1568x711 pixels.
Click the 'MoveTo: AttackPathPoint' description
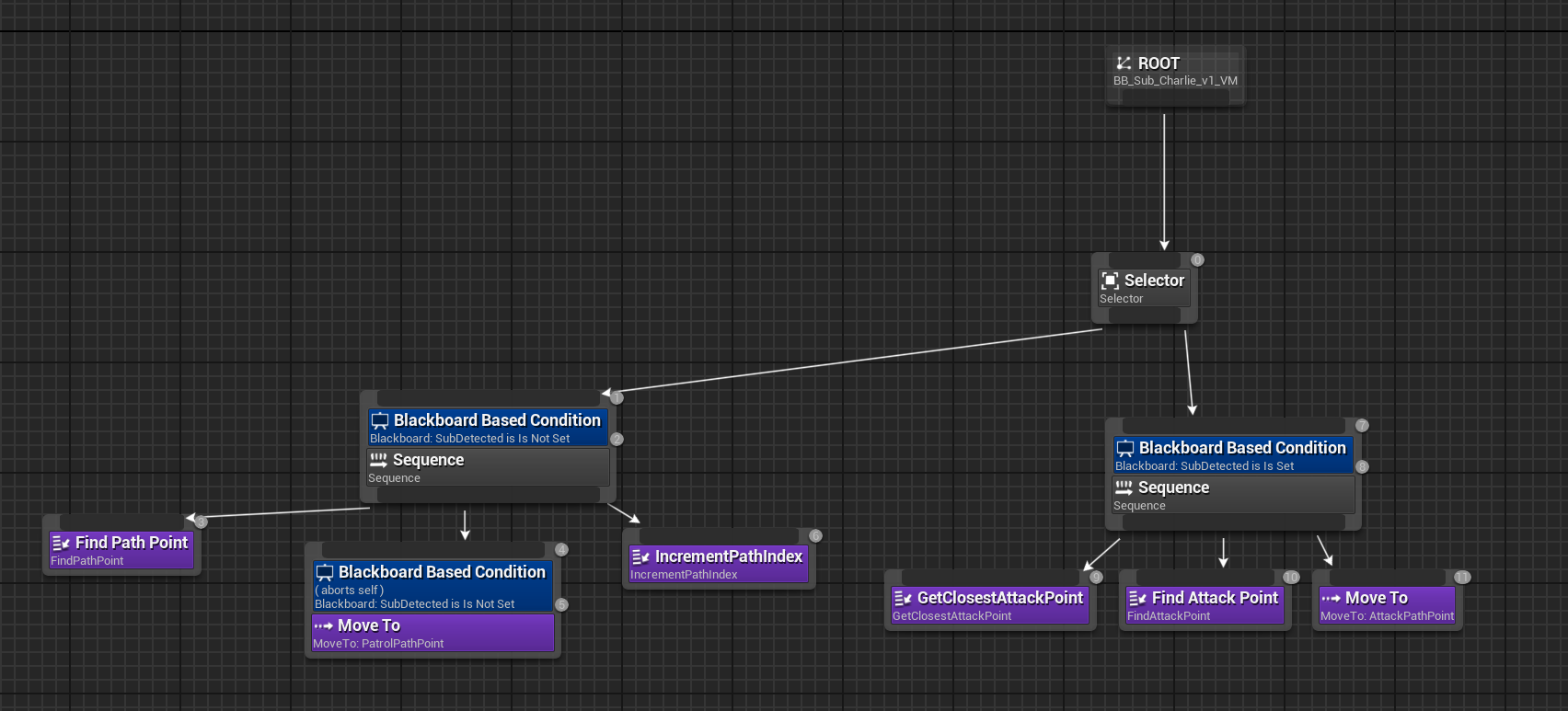(x=1387, y=616)
